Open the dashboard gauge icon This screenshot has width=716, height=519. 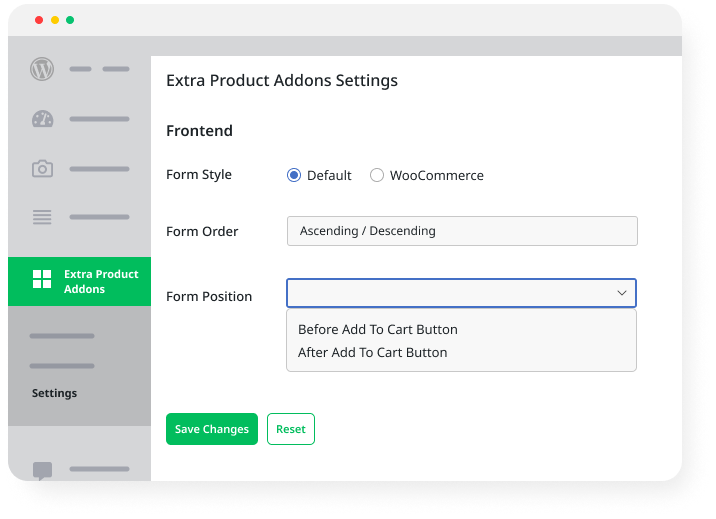click(42, 119)
